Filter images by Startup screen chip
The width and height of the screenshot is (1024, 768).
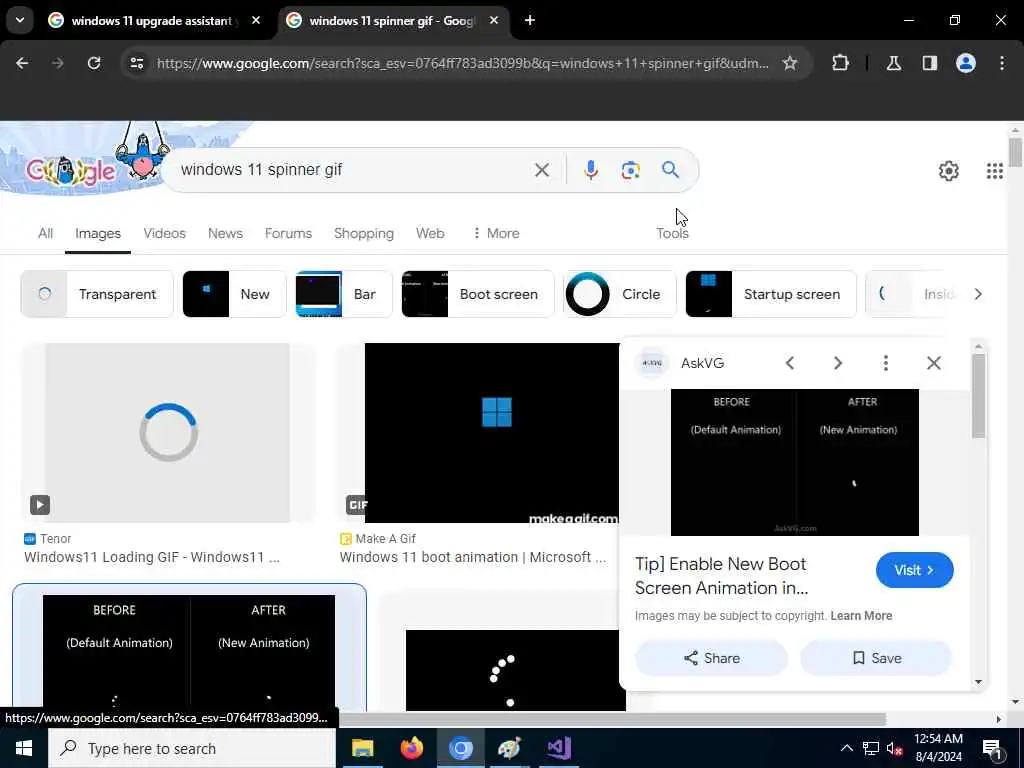tap(771, 294)
